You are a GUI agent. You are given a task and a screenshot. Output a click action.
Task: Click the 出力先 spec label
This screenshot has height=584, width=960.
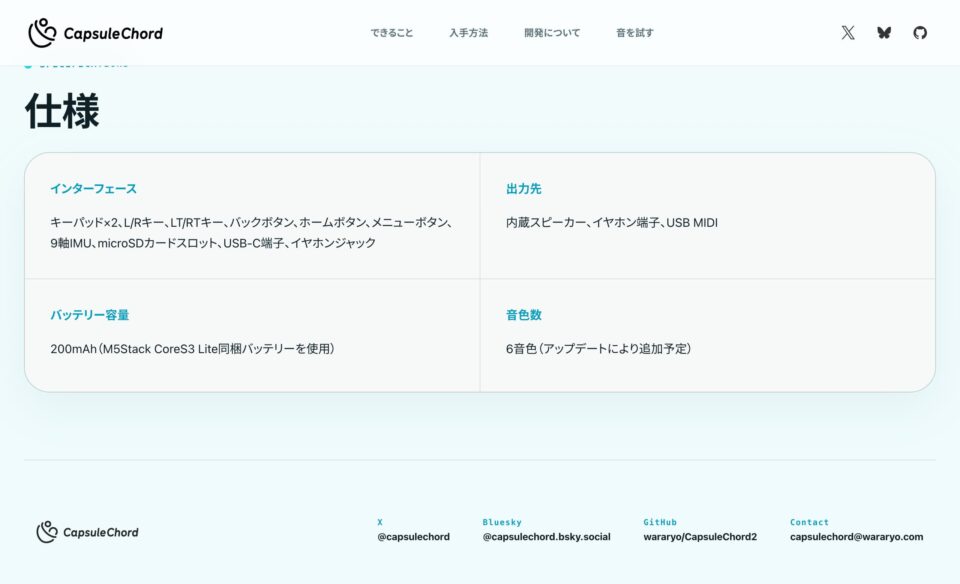[x=523, y=189]
